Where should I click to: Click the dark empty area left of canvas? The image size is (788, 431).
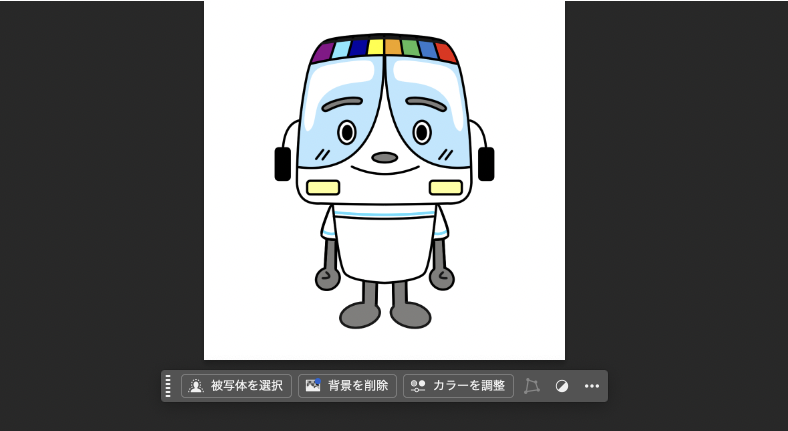[x=100, y=200]
